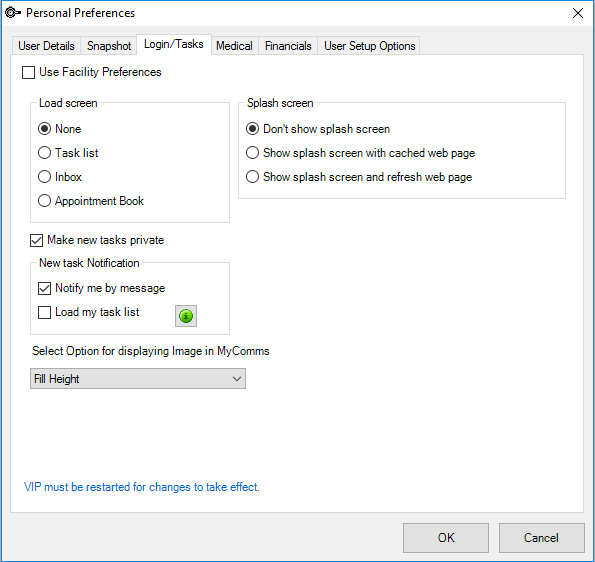Select the Login/Tasks tab
This screenshot has height=562, width=595.
pyautogui.click(x=174, y=44)
